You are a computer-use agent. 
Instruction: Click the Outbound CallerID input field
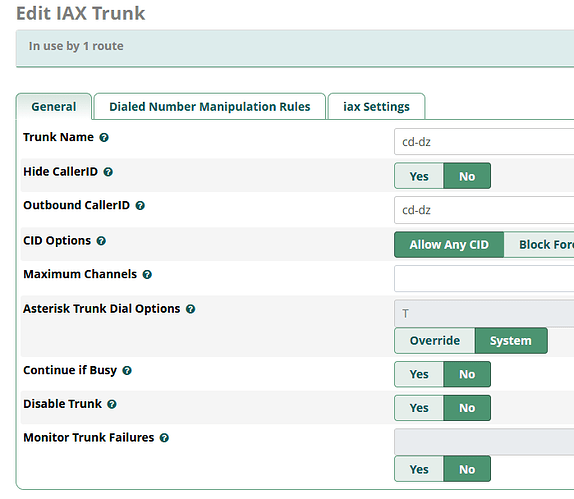pos(484,210)
